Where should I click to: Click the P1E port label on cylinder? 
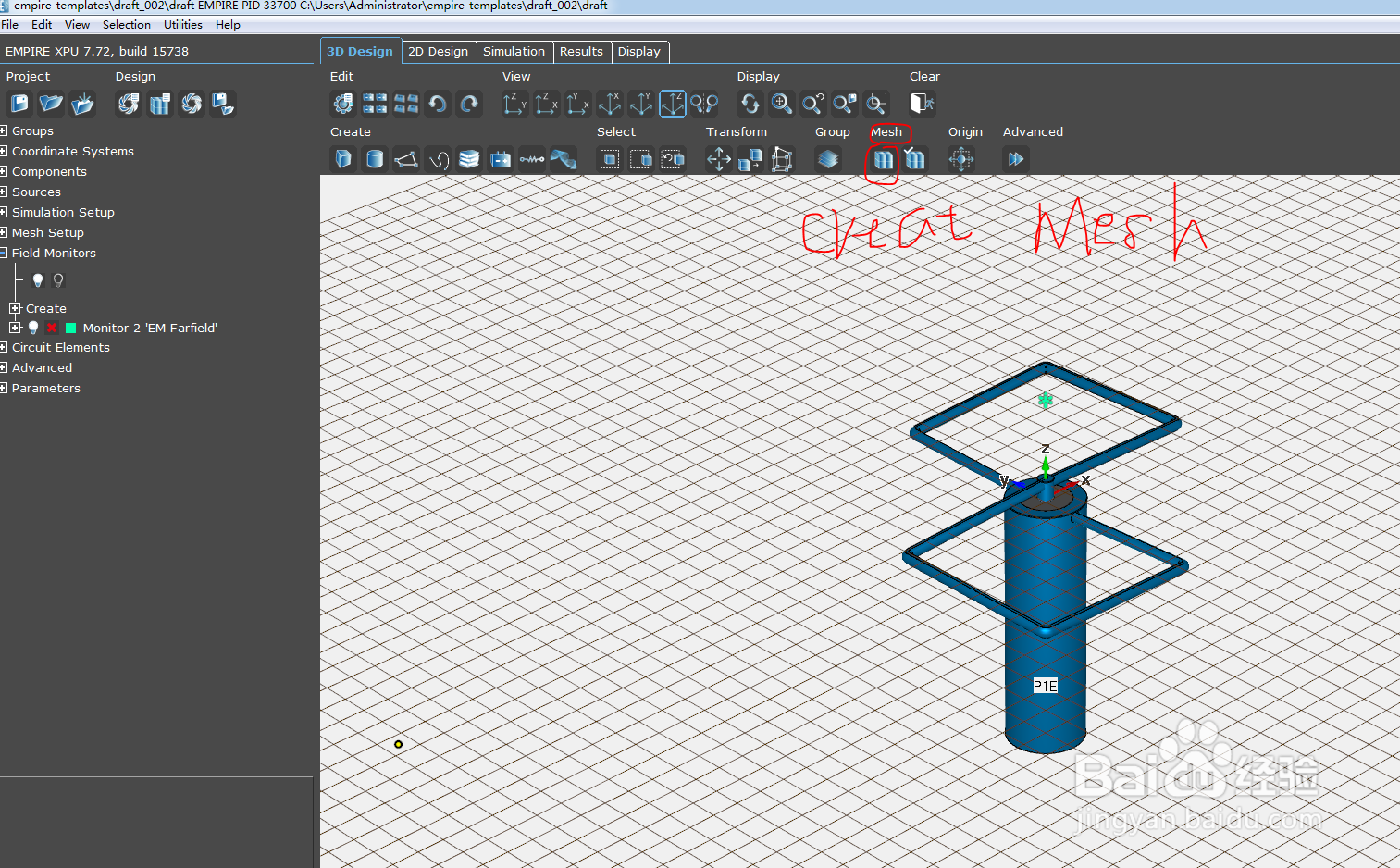click(1046, 686)
